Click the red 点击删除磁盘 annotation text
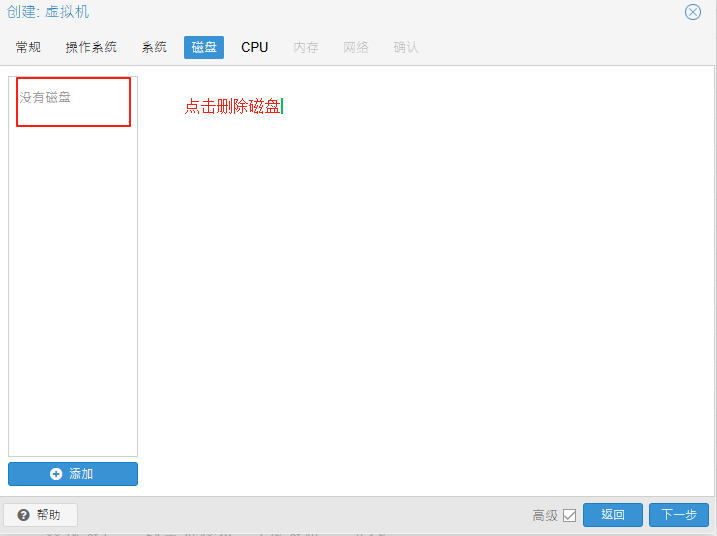The height and width of the screenshot is (536, 717). (x=232, y=107)
